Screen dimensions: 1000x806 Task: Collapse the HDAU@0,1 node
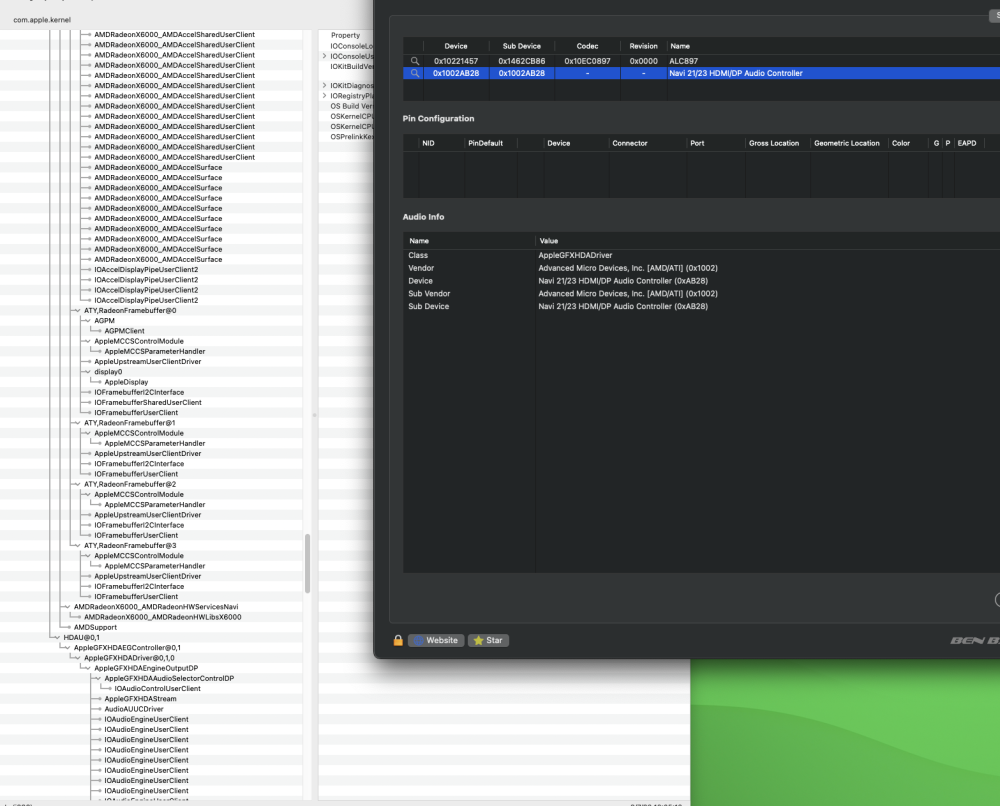click(57, 638)
